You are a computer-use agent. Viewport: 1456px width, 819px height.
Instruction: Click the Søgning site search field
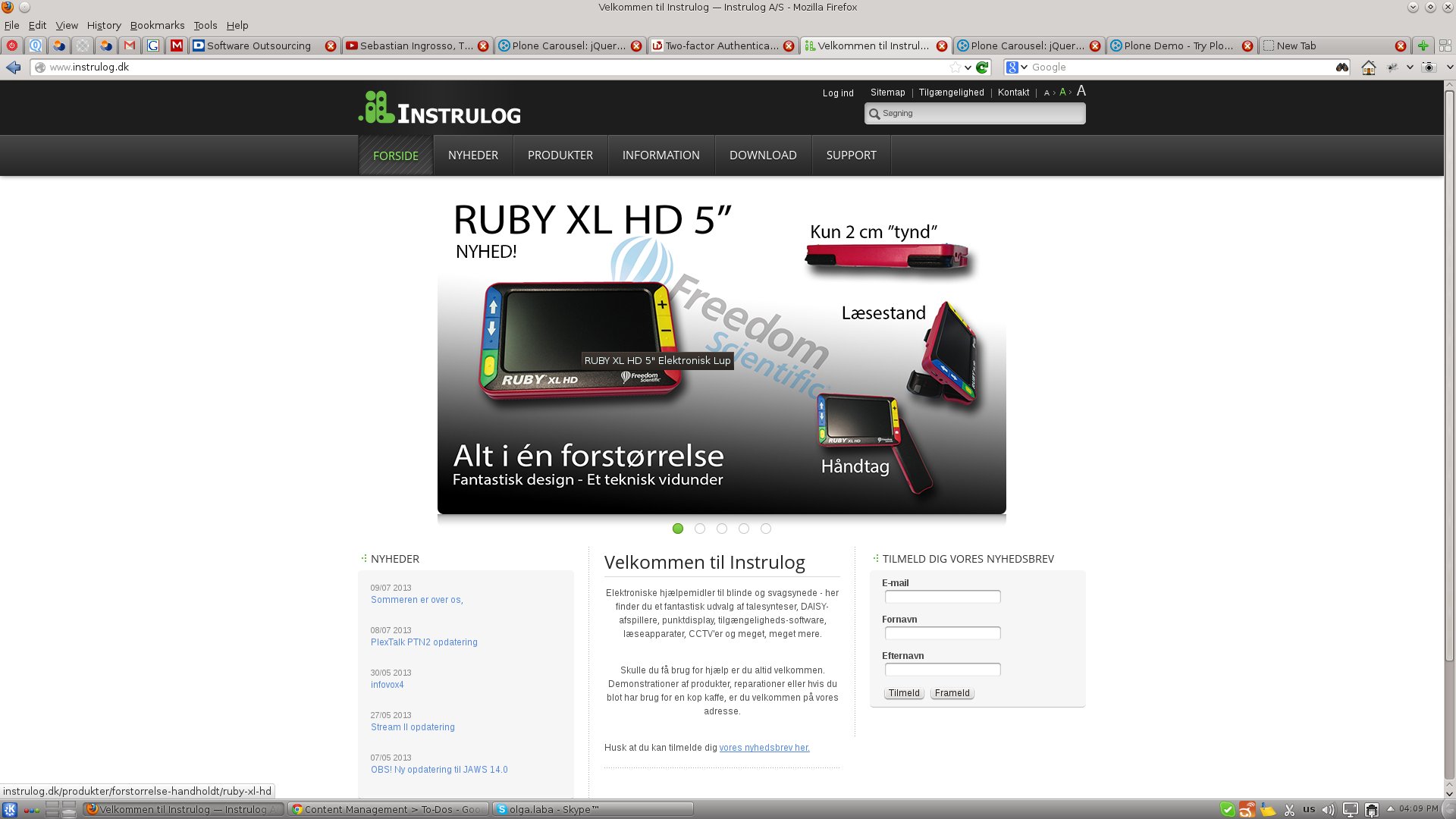[x=975, y=114]
